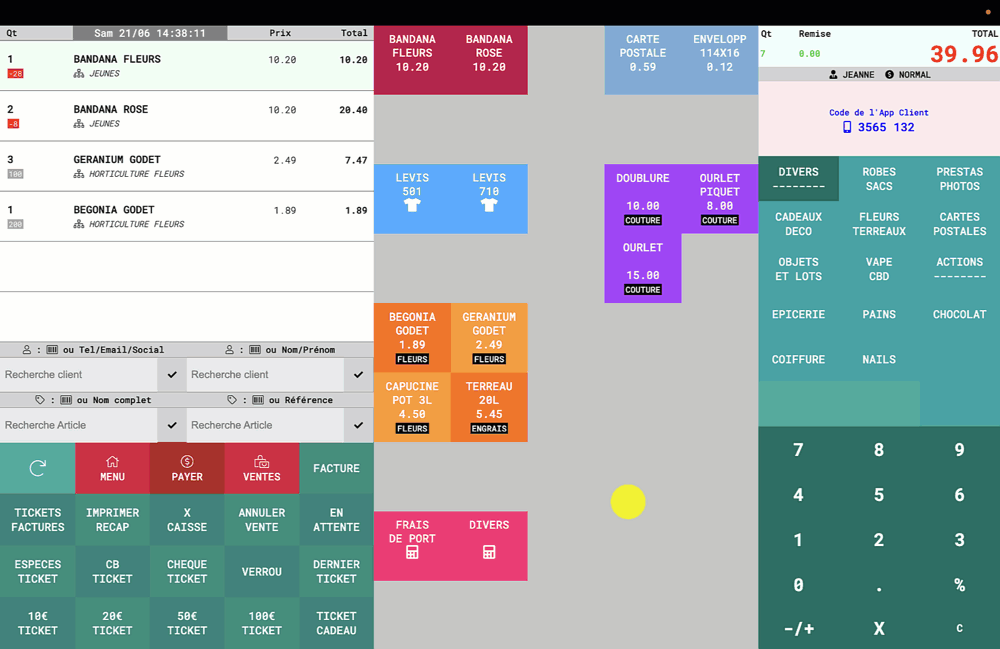
Task: Confirm the Nom/Prénom client search checkmark
Action: [358, 375]
